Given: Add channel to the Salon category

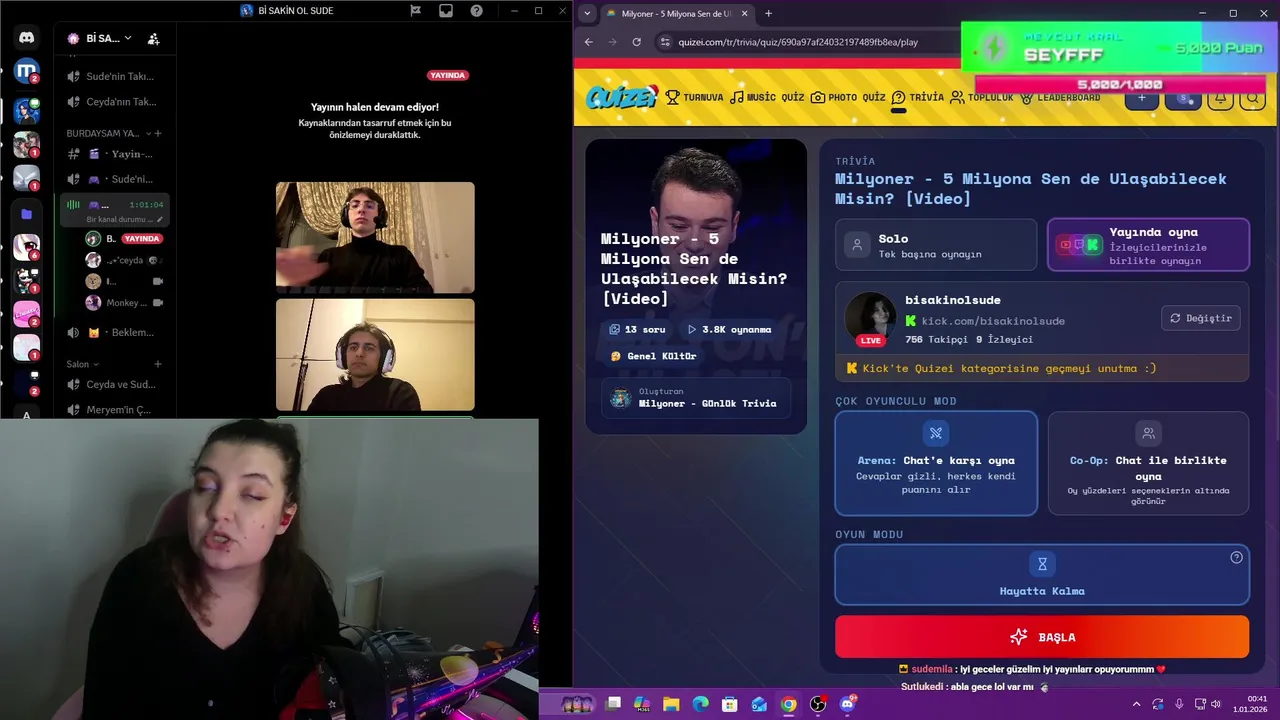Looking at the screenshot, I should click(x=158, y=364).
